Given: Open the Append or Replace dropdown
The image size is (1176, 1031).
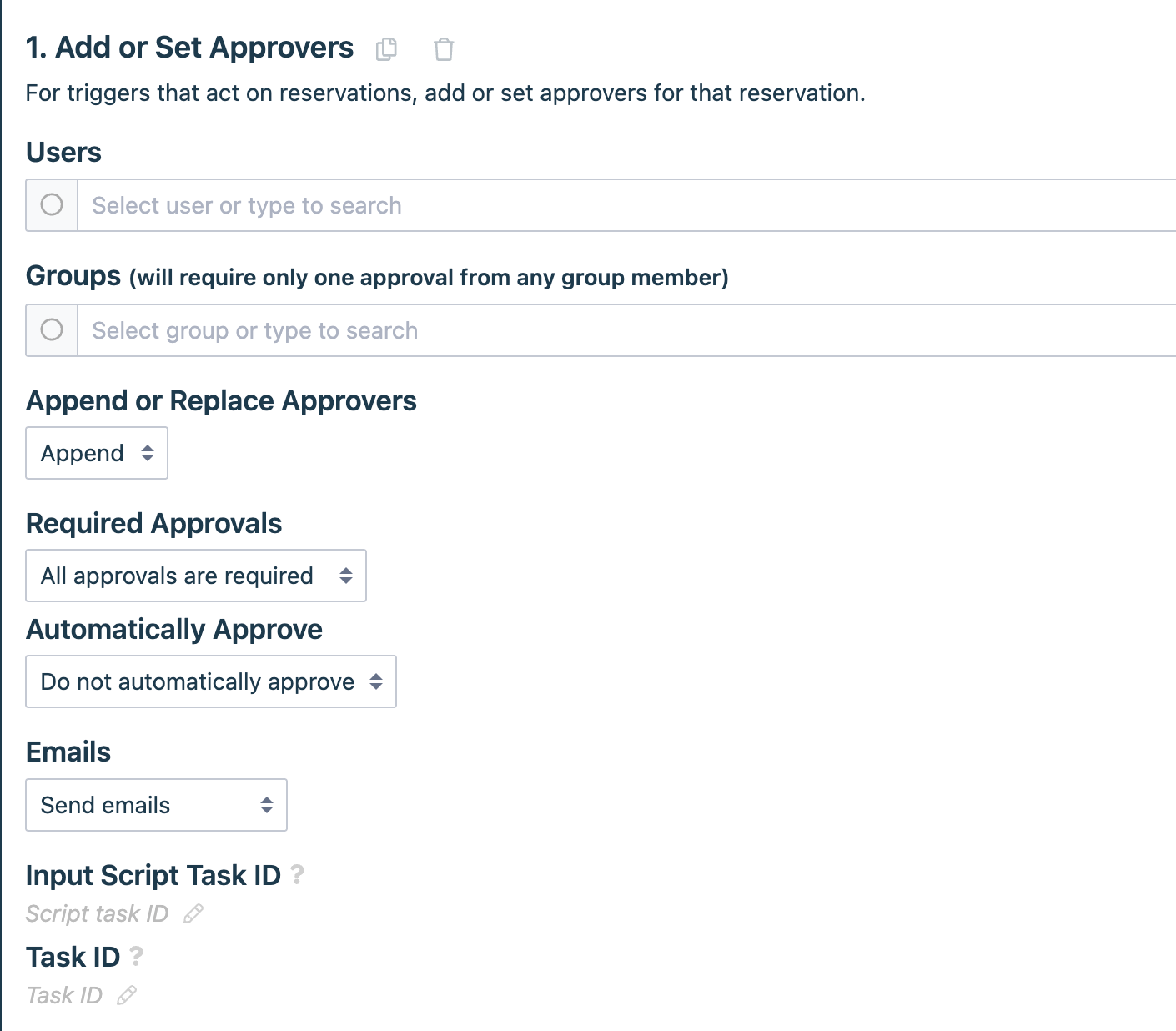Looking at the screenshot, I should pos(97,453).
